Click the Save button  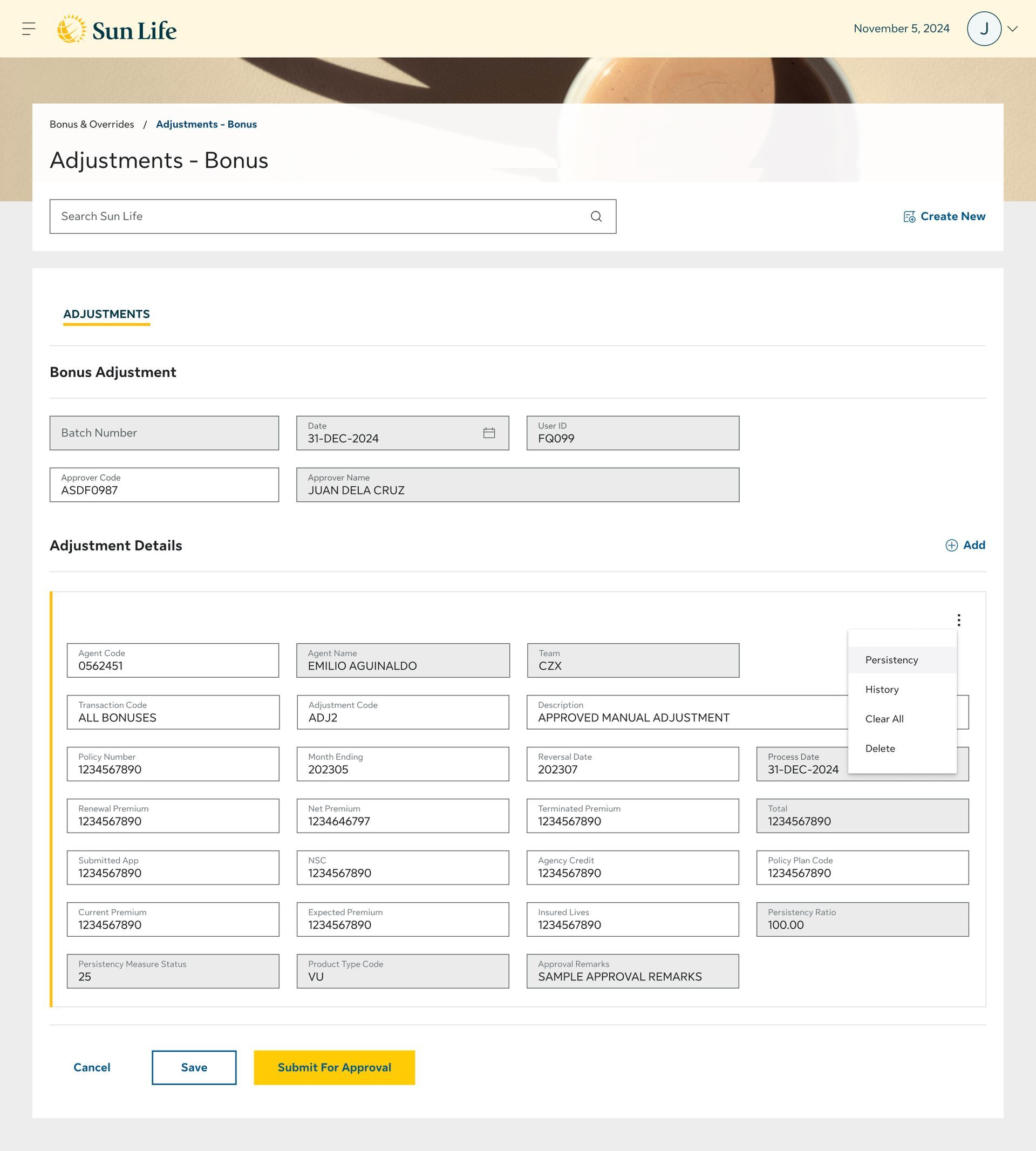[x=194, y=1067]
